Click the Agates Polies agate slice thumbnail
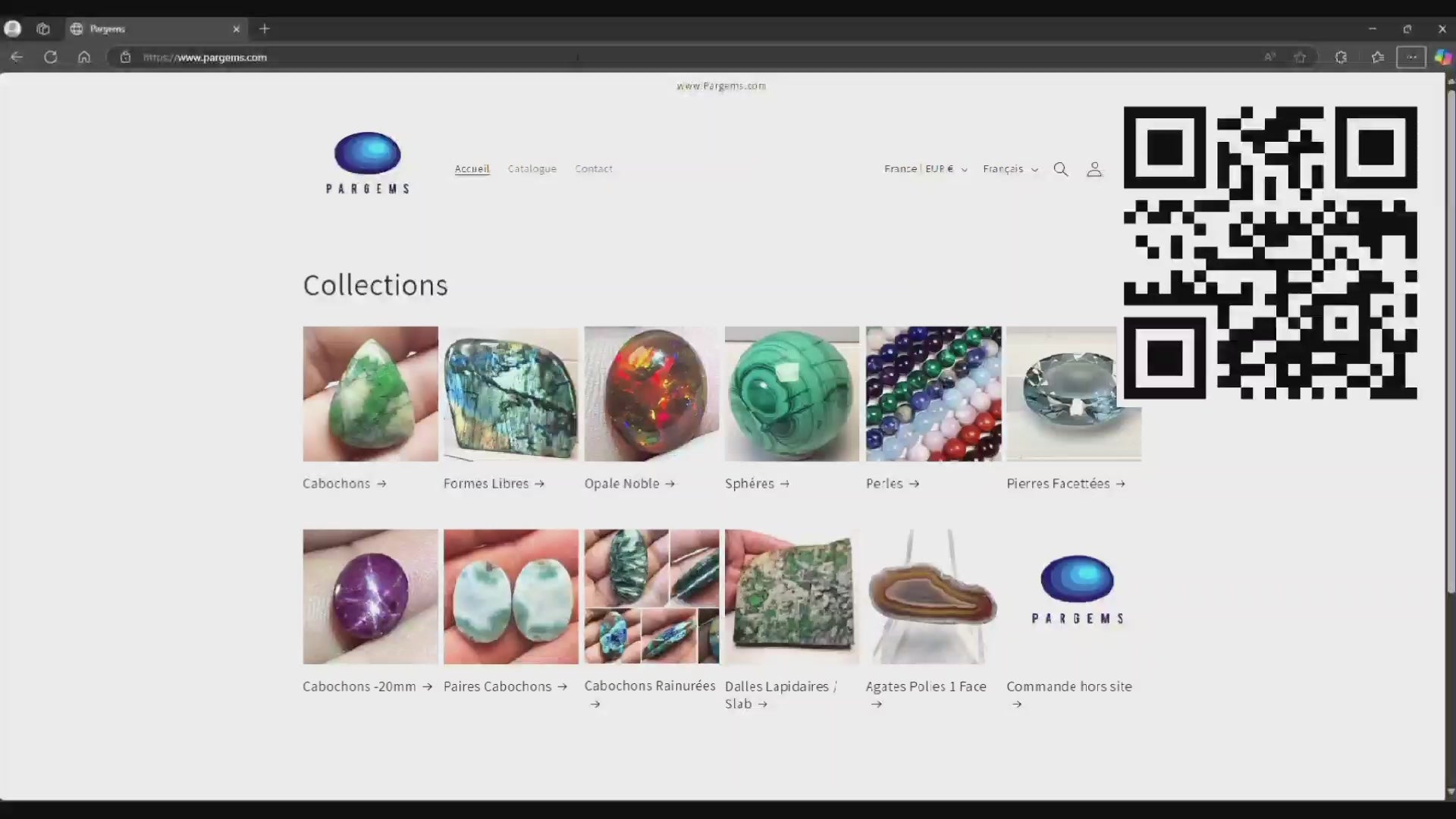1456x819 pixels. (x=934, y=597)
